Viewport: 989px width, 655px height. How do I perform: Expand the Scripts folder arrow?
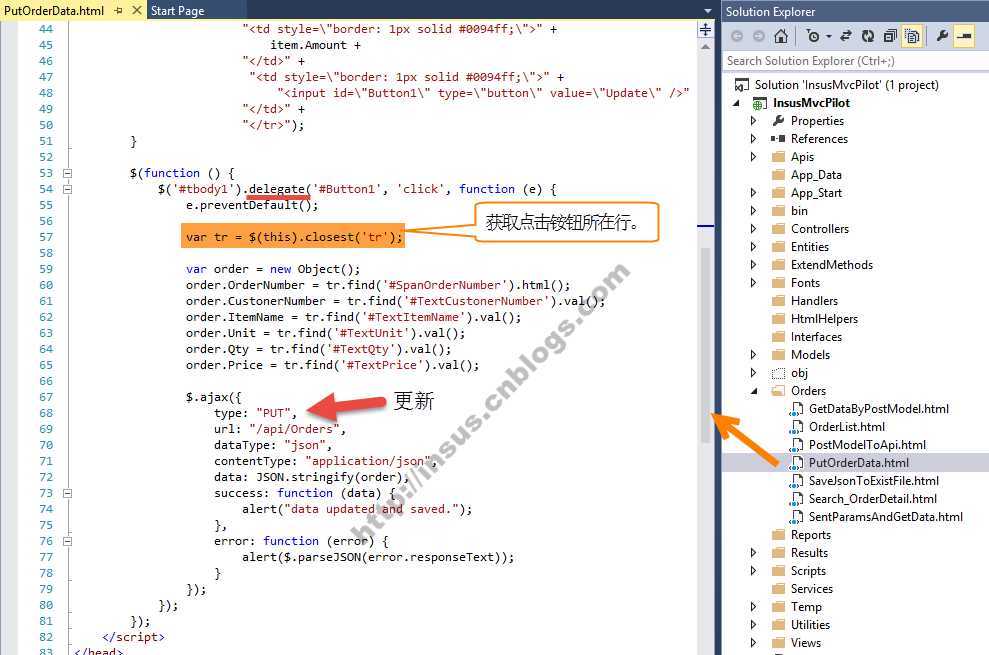tap(753, 570)
